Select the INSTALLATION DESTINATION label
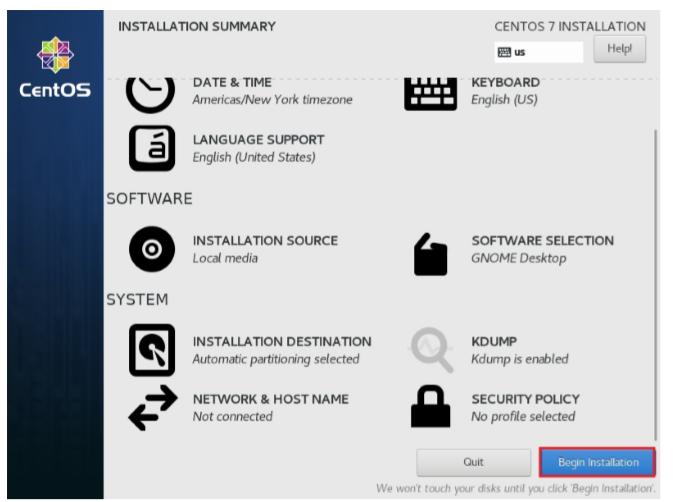The height and width of the screenshot is (502, 673). click(281, 342)
